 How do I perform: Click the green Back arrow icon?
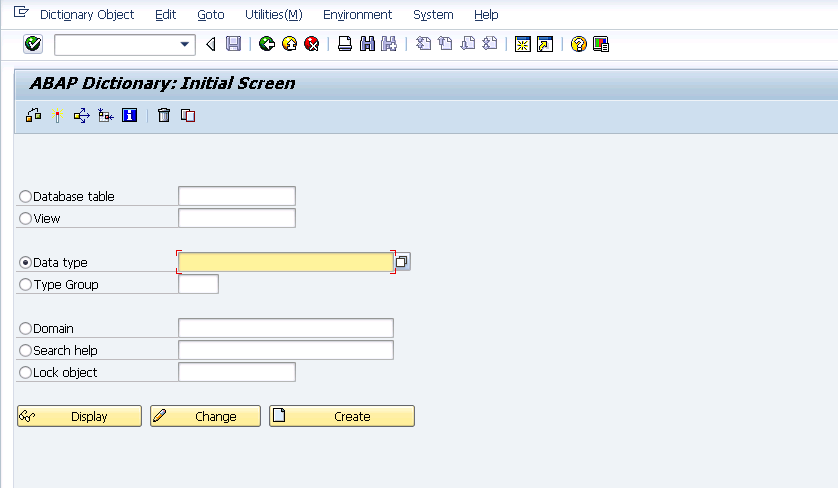(x=267, y=44)
